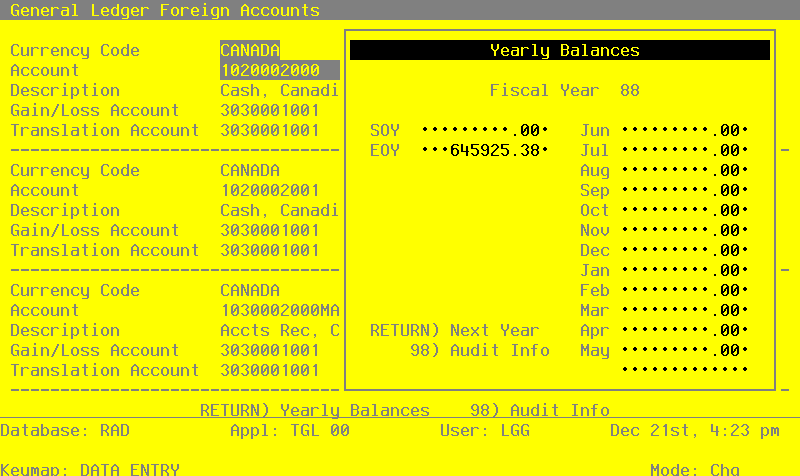Click the blank dotted field below May
This screenshot has width=800, height=476.
coord(685,369)
